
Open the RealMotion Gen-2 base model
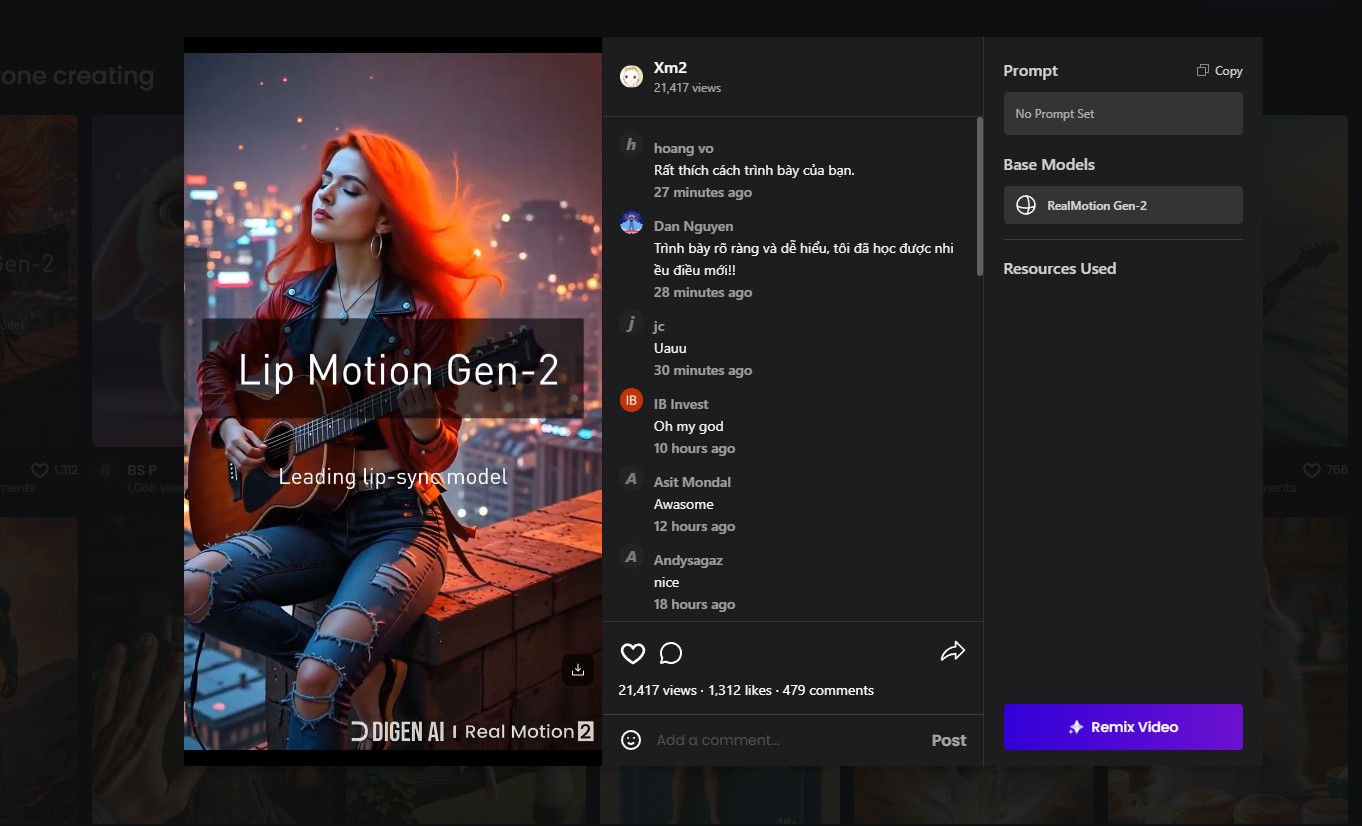pyautogui.click(x=1123, y=205)
